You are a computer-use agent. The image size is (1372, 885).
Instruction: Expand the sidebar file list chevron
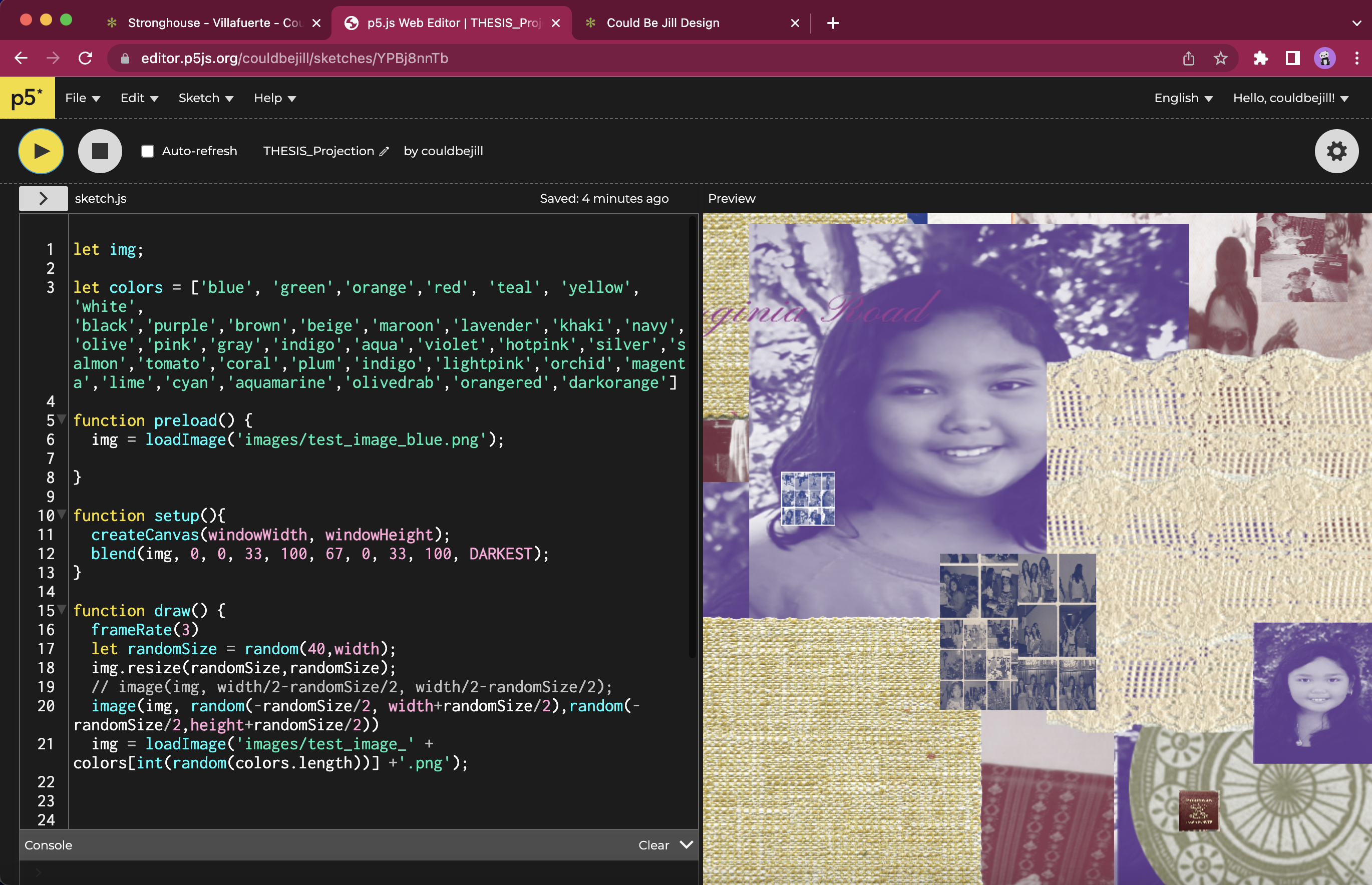coord(43,198)
